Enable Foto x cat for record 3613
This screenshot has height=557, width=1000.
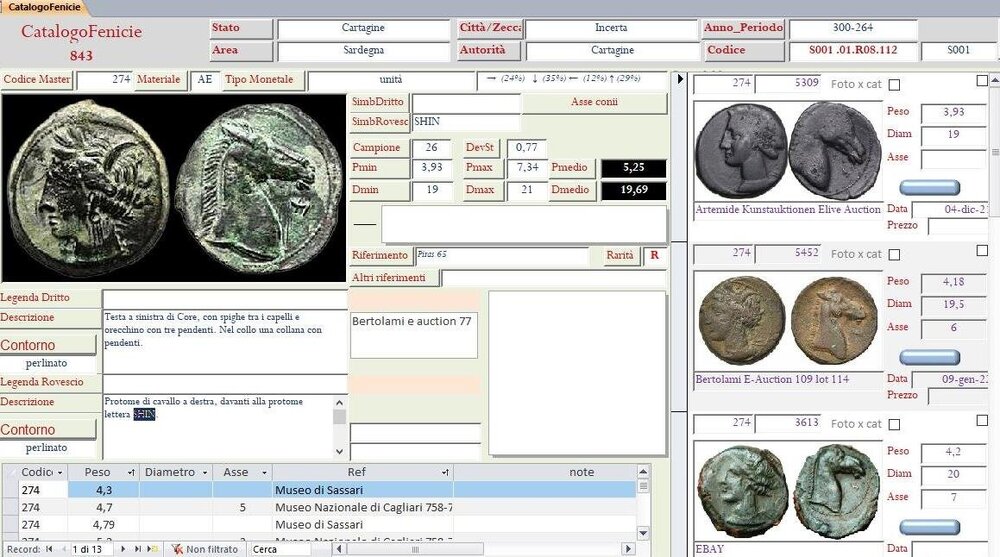coord(895,424)
